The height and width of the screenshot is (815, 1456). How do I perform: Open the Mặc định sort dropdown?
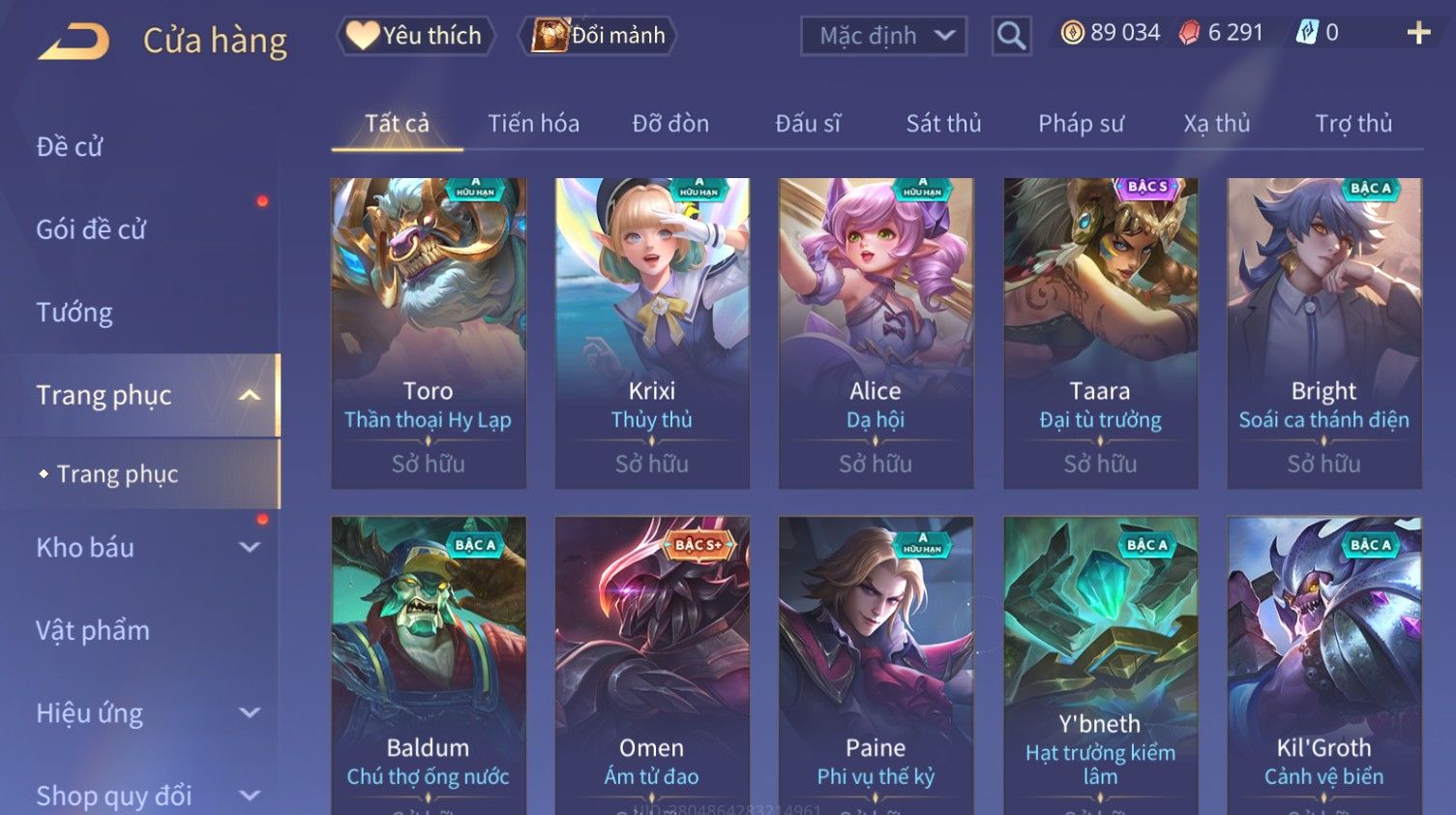click(x=883, y=37)
